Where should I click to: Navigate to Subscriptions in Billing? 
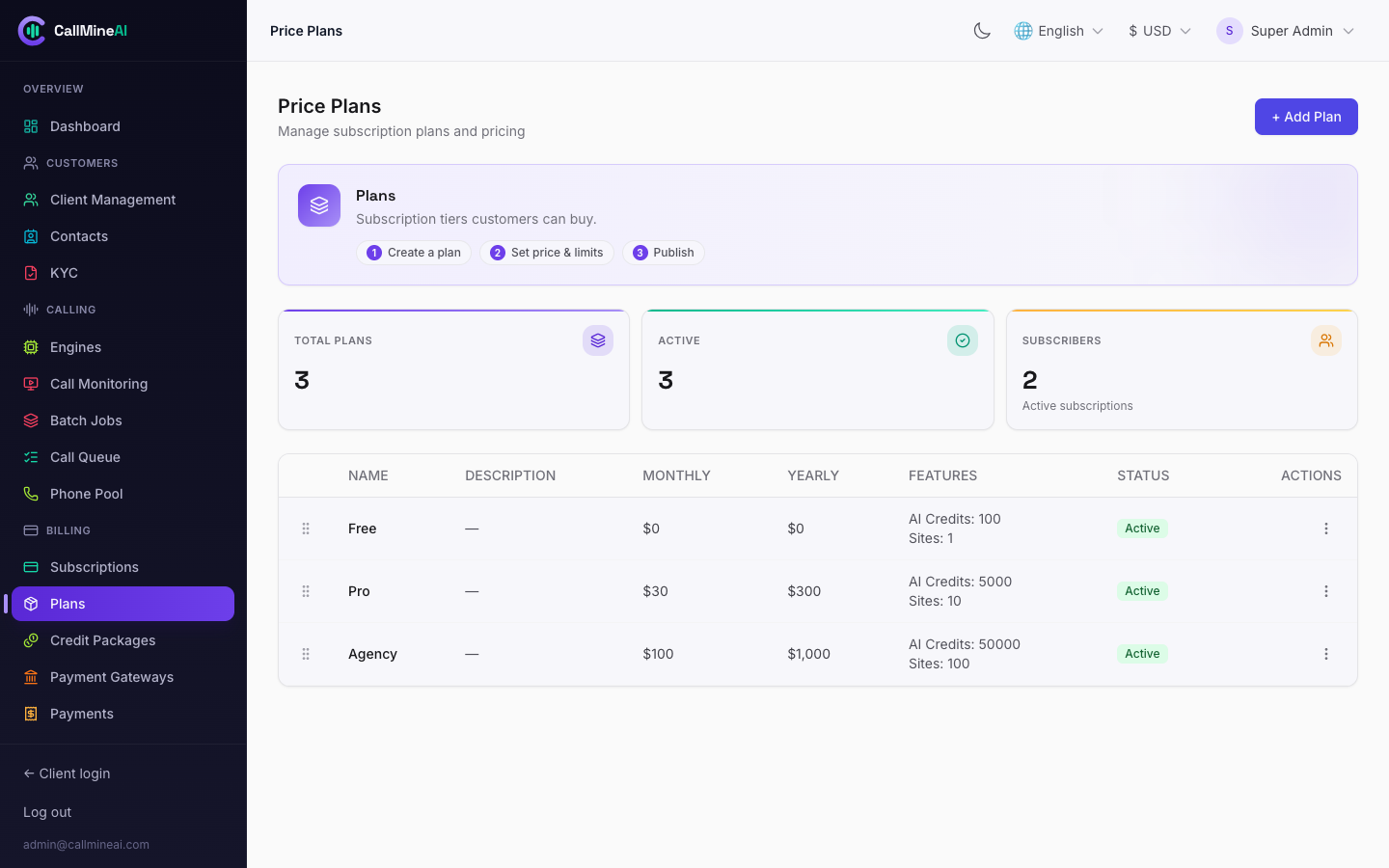click(123, 567)
